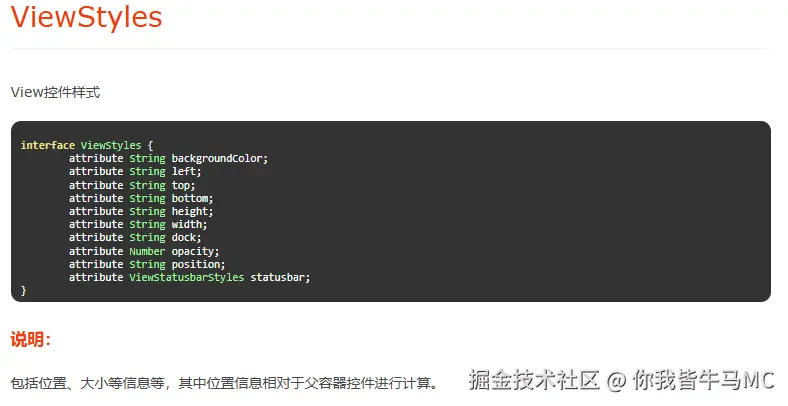This screenshot has width=788, height=406.
Task: Click the "View控件样式" description text
Action: [x=55, y=92]
